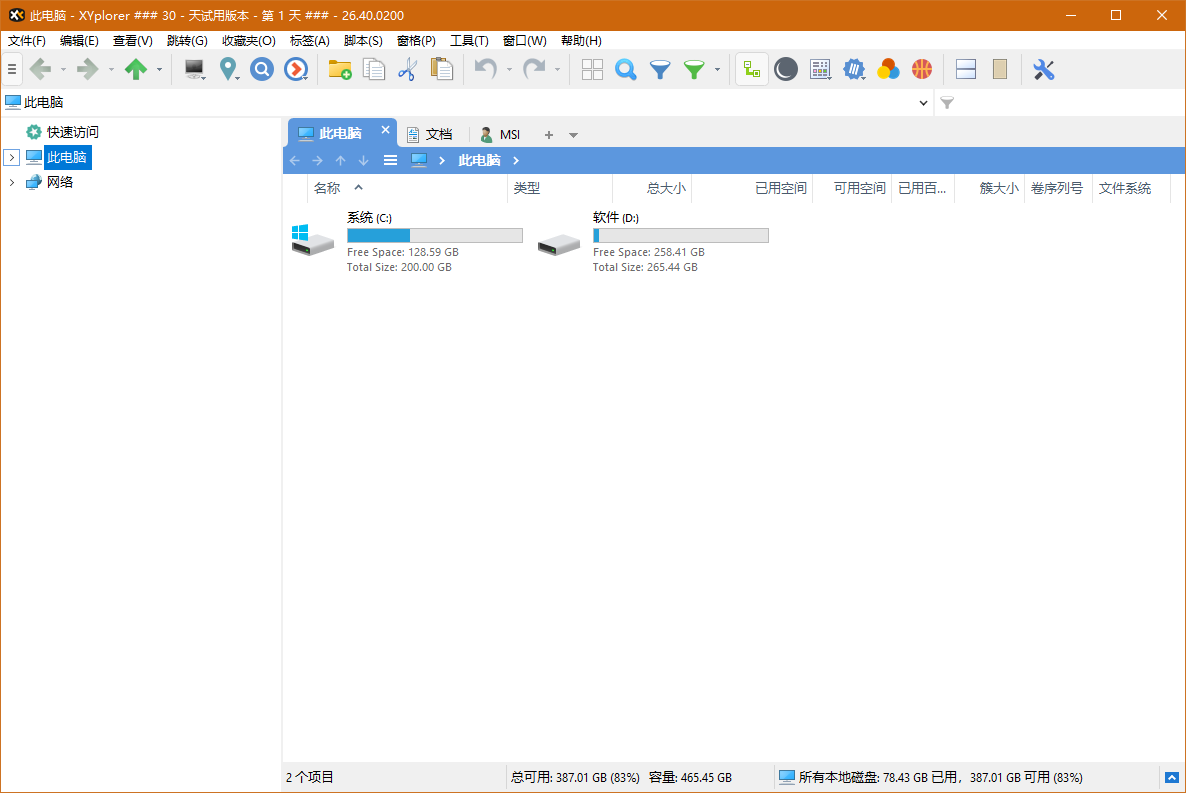Image resolution: width=1186 pixels, height=793 pixels.
Task: Open the 工具(T) menu
Action: click(x=470, y=41)
